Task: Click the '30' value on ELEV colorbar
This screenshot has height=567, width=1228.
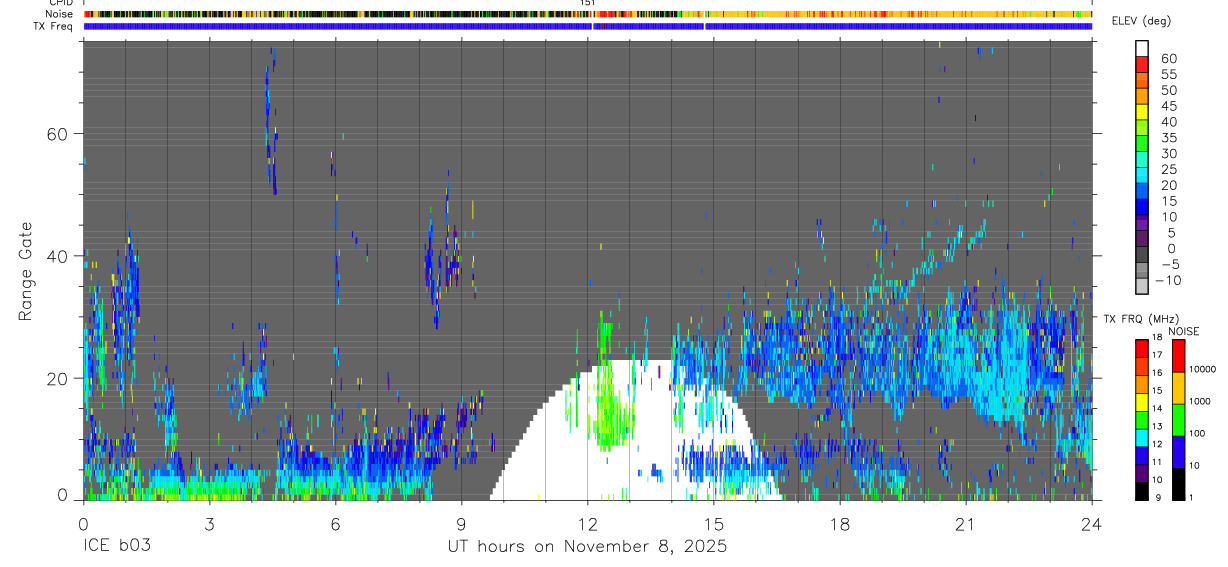Action: pos(1168,154)
